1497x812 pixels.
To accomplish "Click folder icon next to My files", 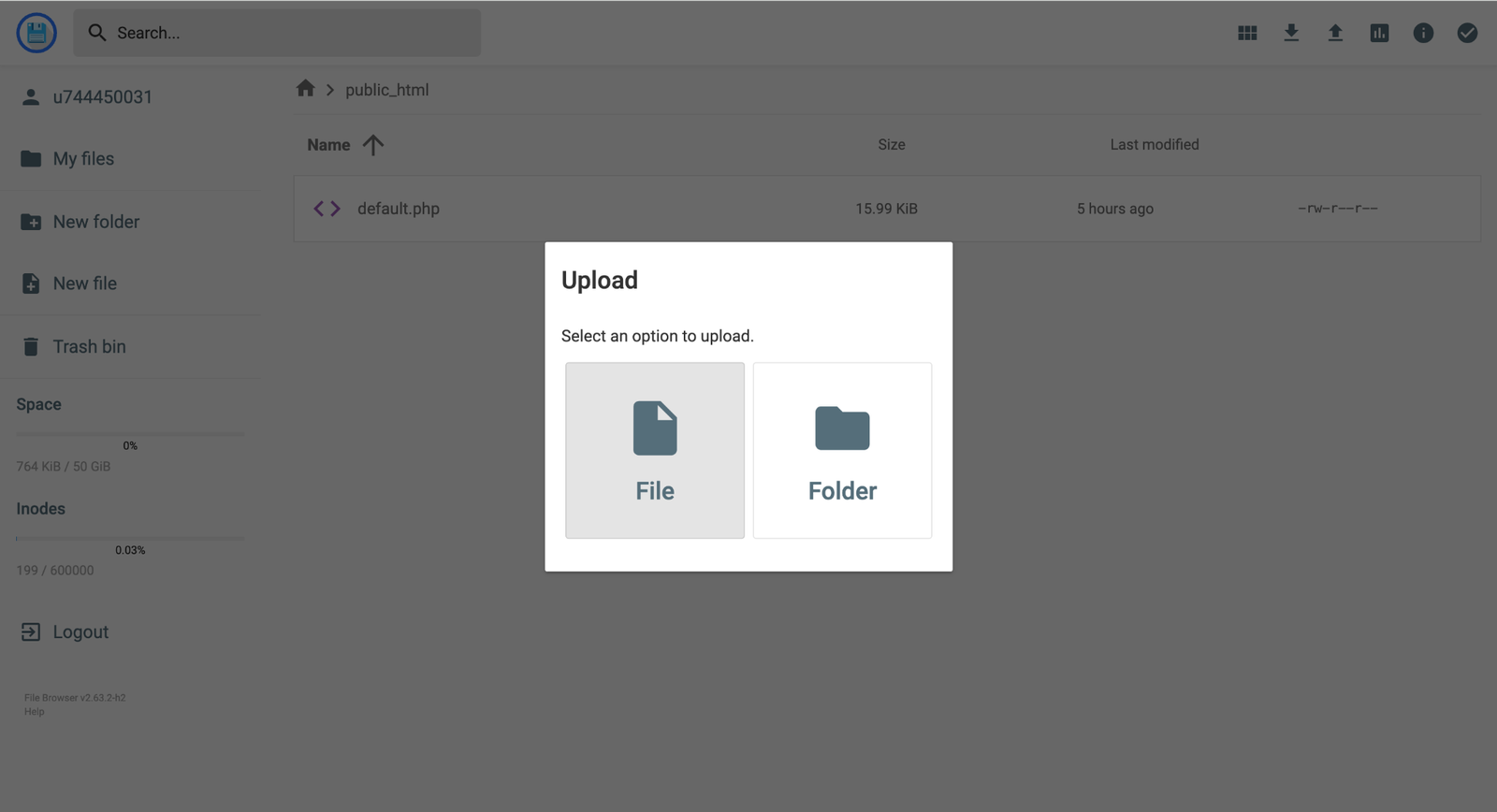I will click(31, 159).
